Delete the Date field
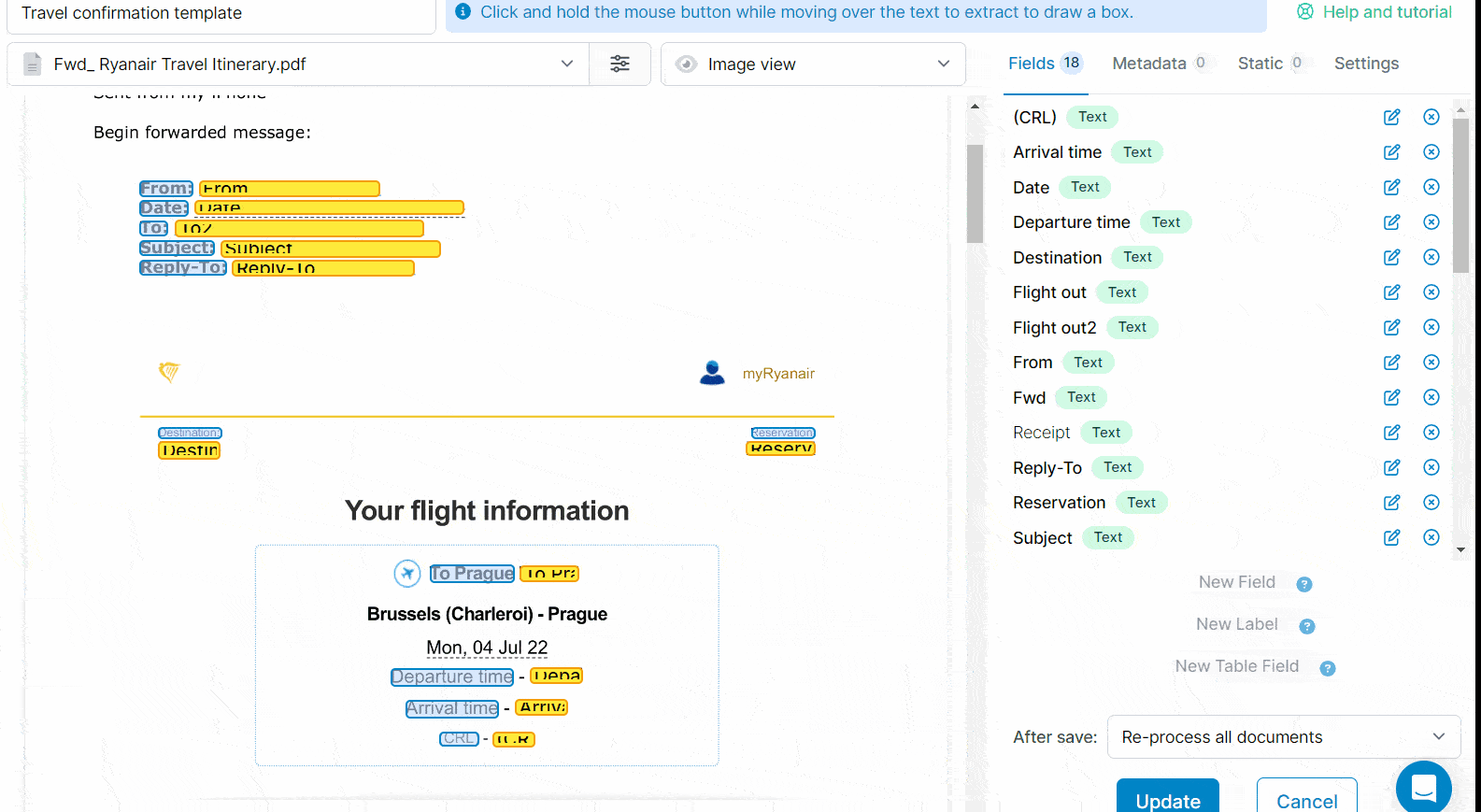This screenshot has height=812, width=1481. click(1431, 187)
